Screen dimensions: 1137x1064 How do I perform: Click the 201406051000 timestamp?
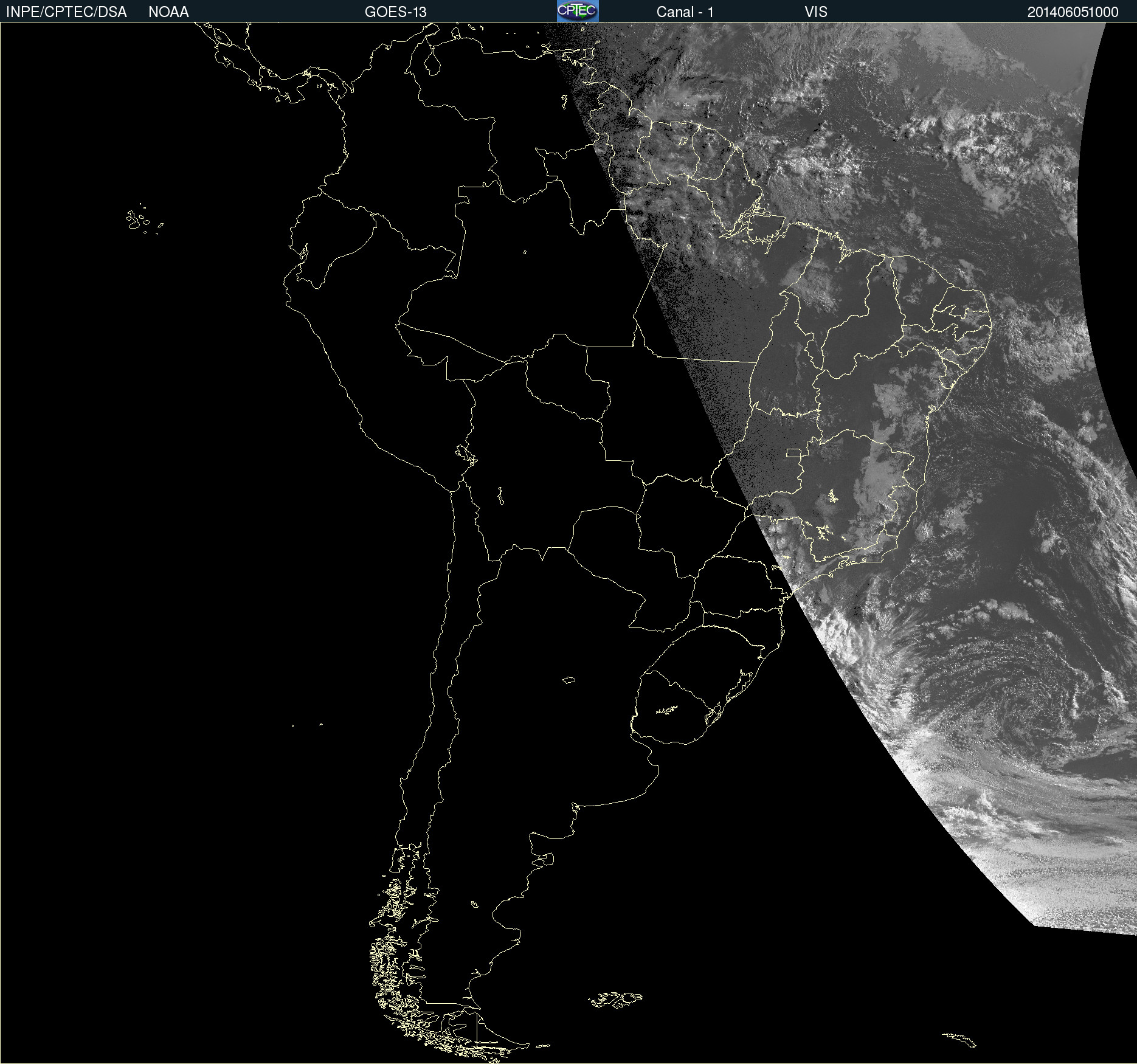[1073, 12]
